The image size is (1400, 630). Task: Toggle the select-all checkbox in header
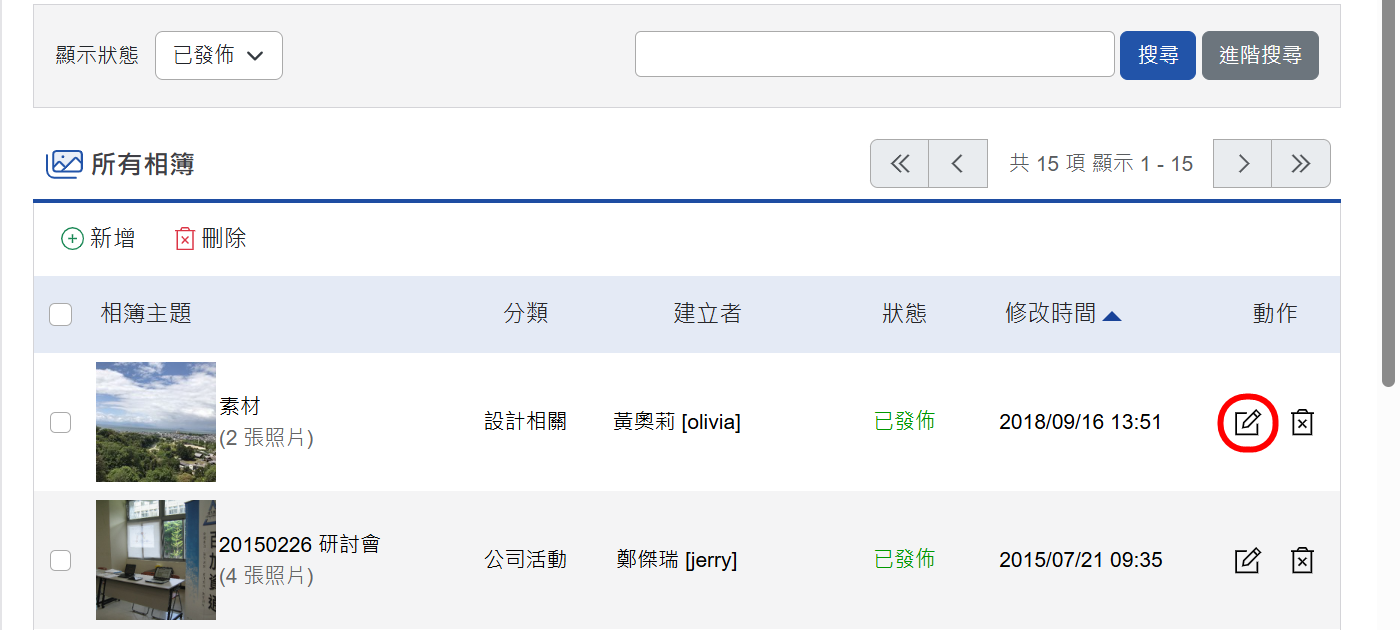(61, 315)
